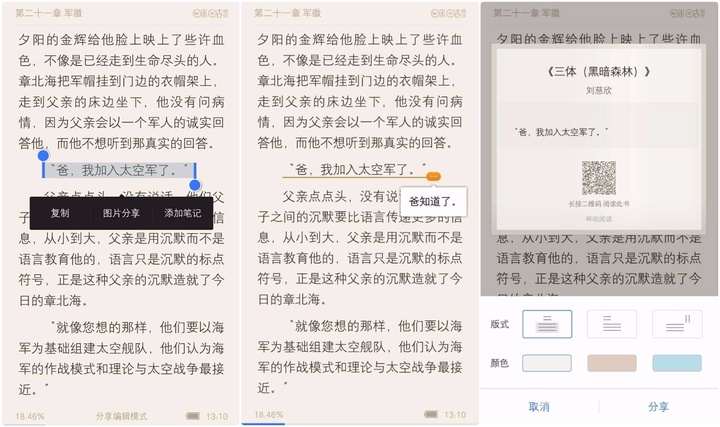This screenshot has width=720, height=427.
Task: Tap the battery icon in left panel
Action: [x=193, y=416]
